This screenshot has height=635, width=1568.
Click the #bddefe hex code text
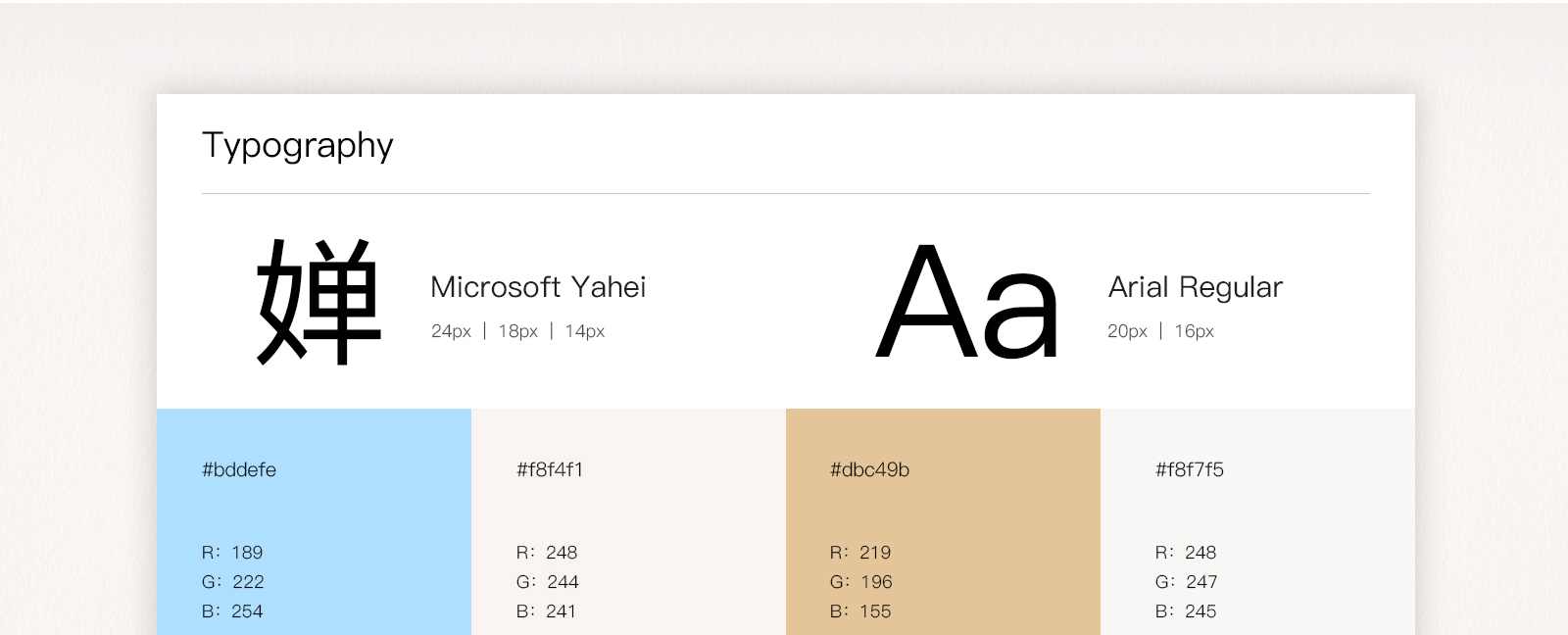tap(239, 470)
